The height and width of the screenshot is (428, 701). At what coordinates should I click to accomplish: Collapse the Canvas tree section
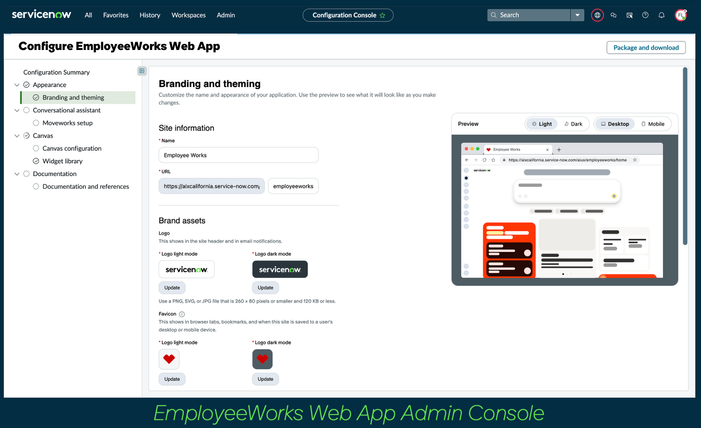[17, 136]
